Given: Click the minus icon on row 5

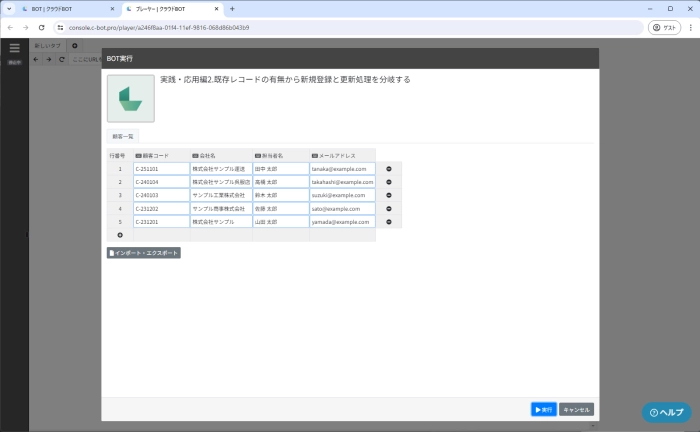Looking at the screenshot, I should click(389, 221).
